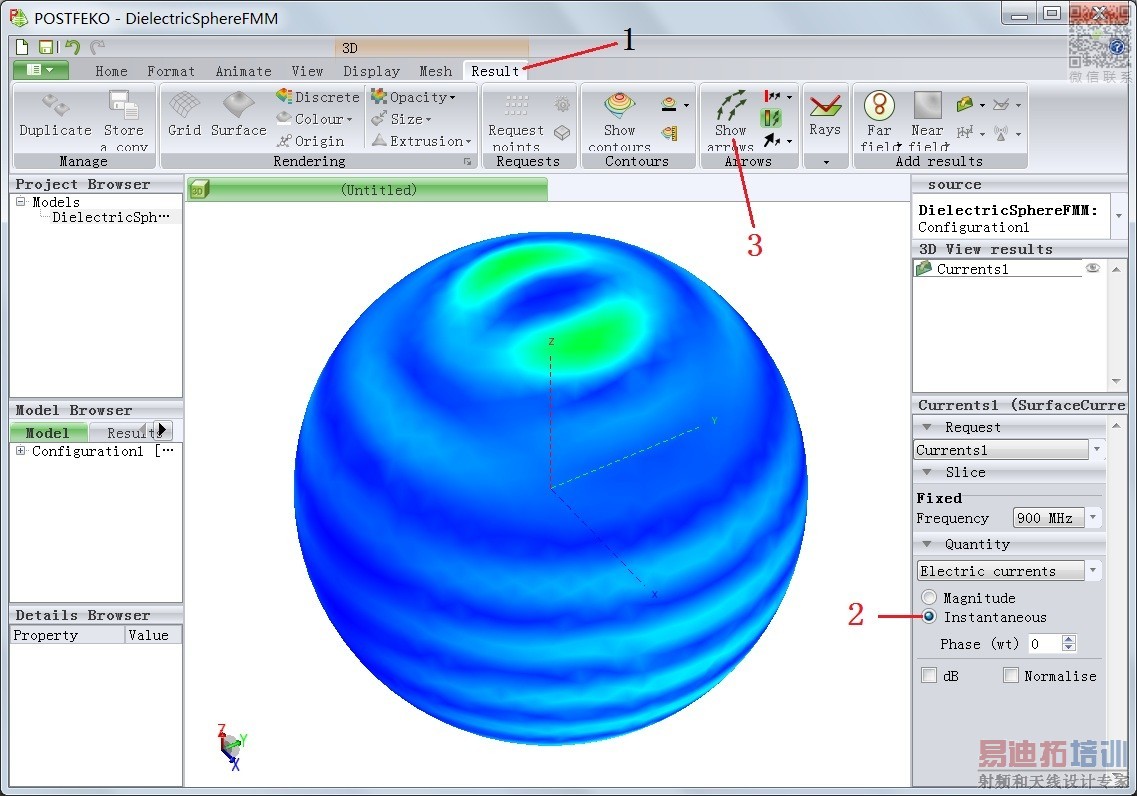Open the Colour dropdown in Rendering
This screenshot has width=1137, height=796.
pyautogui.click(x=315, y=119)
